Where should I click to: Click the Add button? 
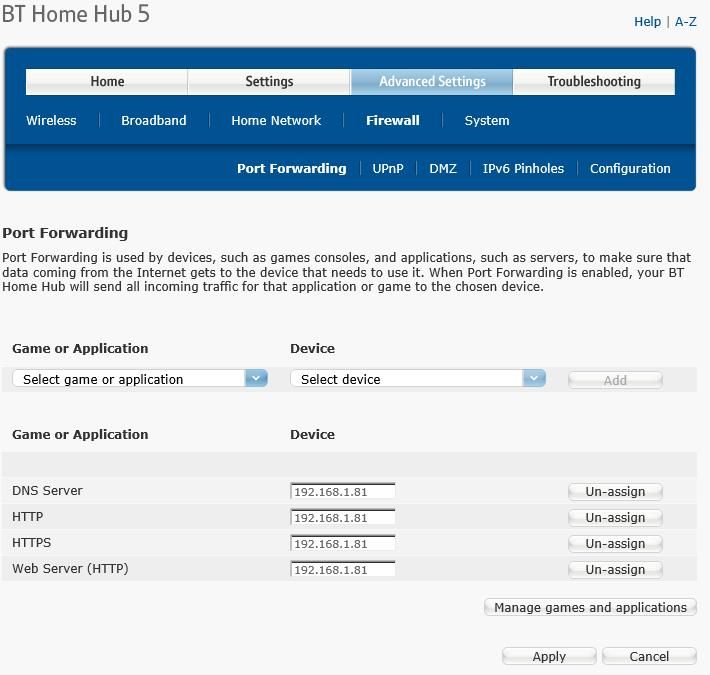(615, 380)
